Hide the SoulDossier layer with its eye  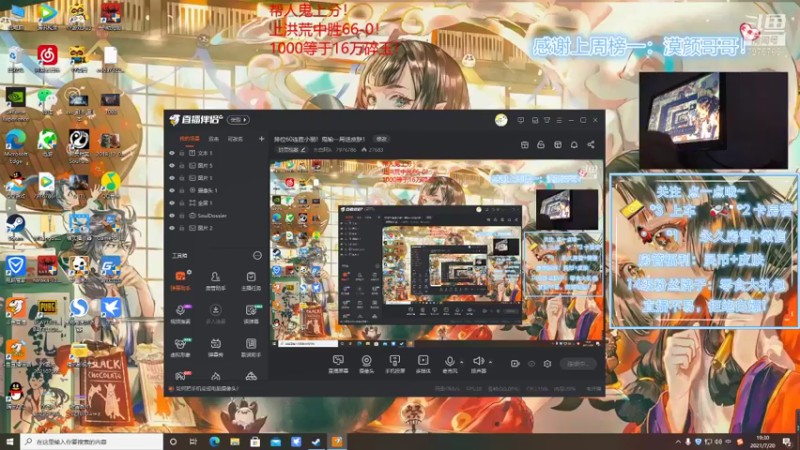(x=172, y=215)
